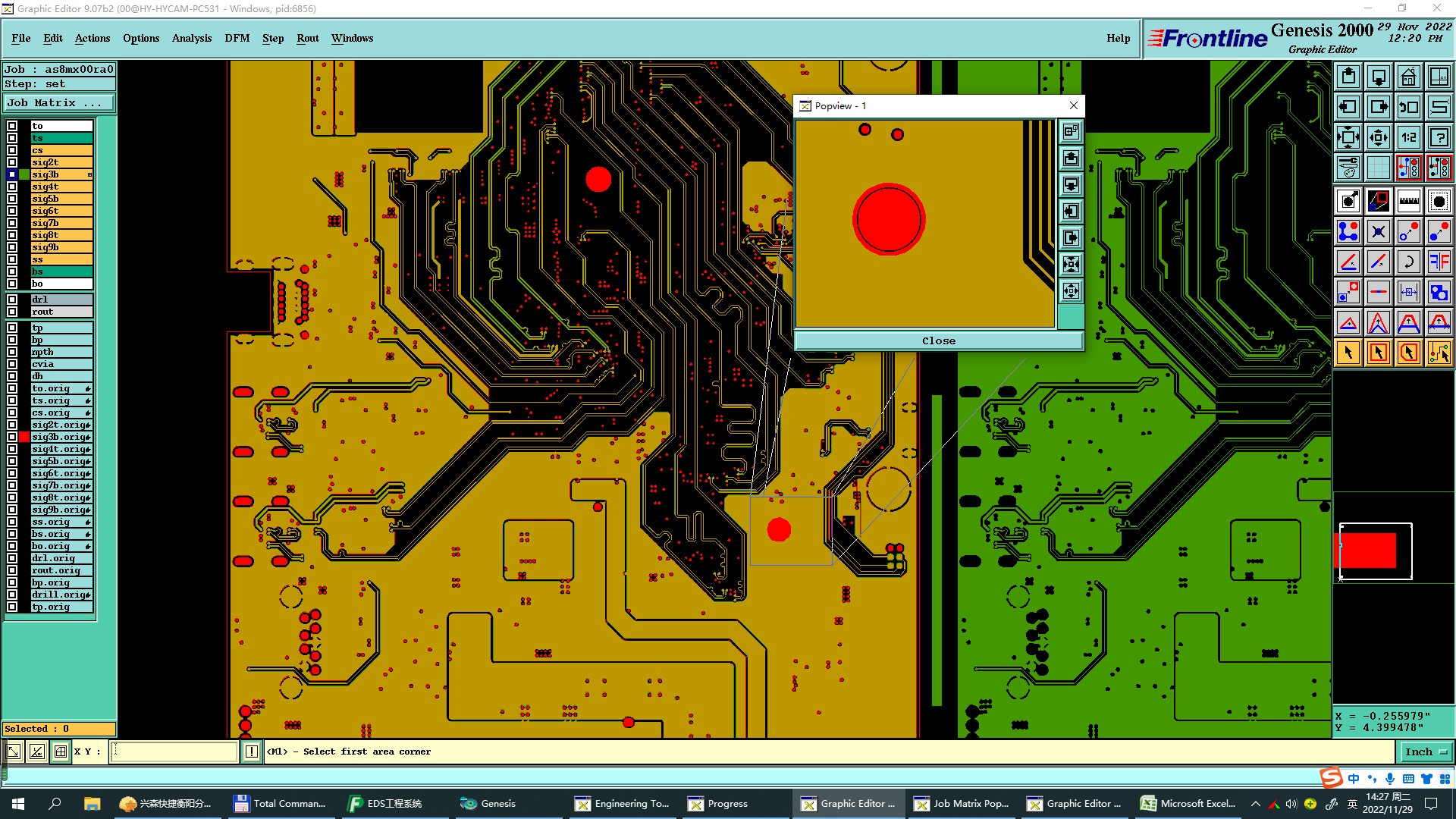The width and height of the screenshot is (1456, 819).
Task: Expand hidden system tray icons chevron
Action: [x=1255, y=804]
